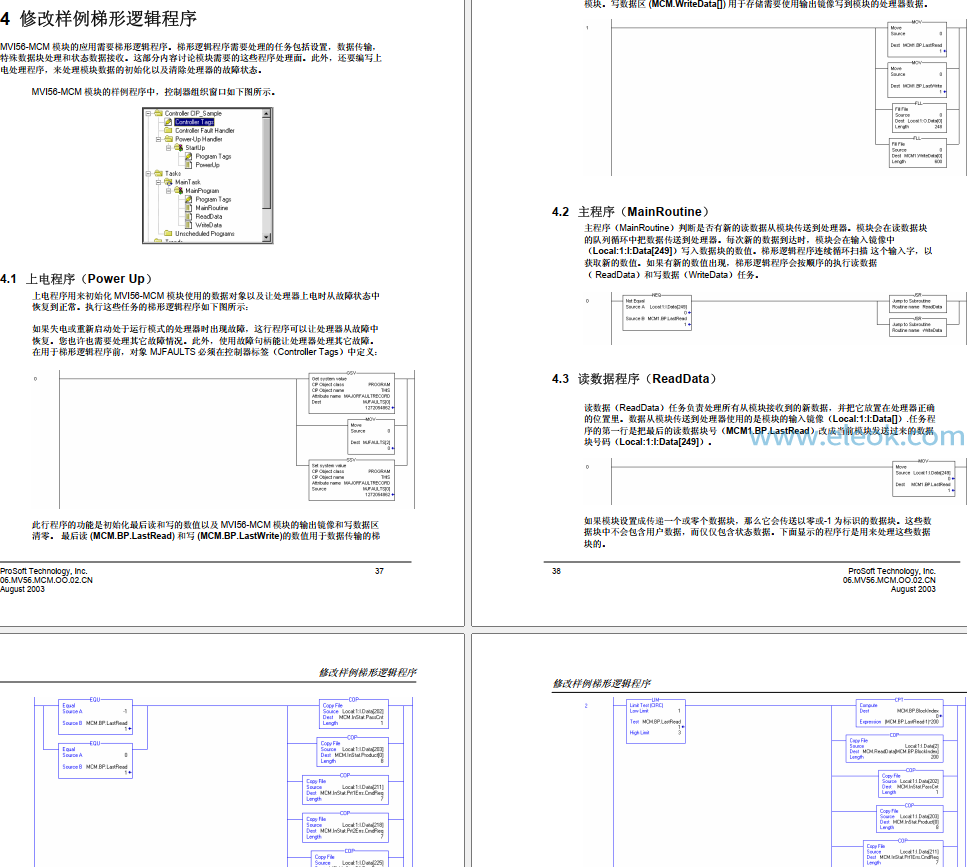The height and width of the screenshot is (867, 967).
Task: Click ProSoft Technology footer beside page 37
Action: click(44, 571)
